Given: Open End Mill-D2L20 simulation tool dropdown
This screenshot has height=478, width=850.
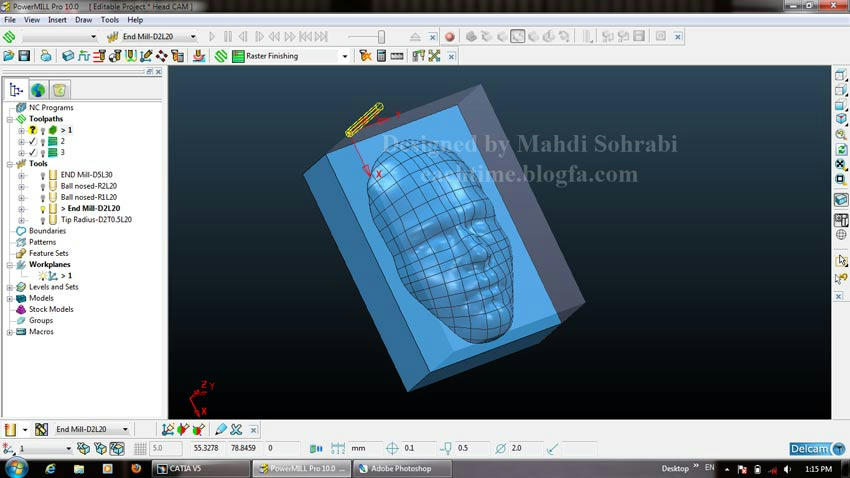Looking at the screenshot, I should click(x=193, y=37).
